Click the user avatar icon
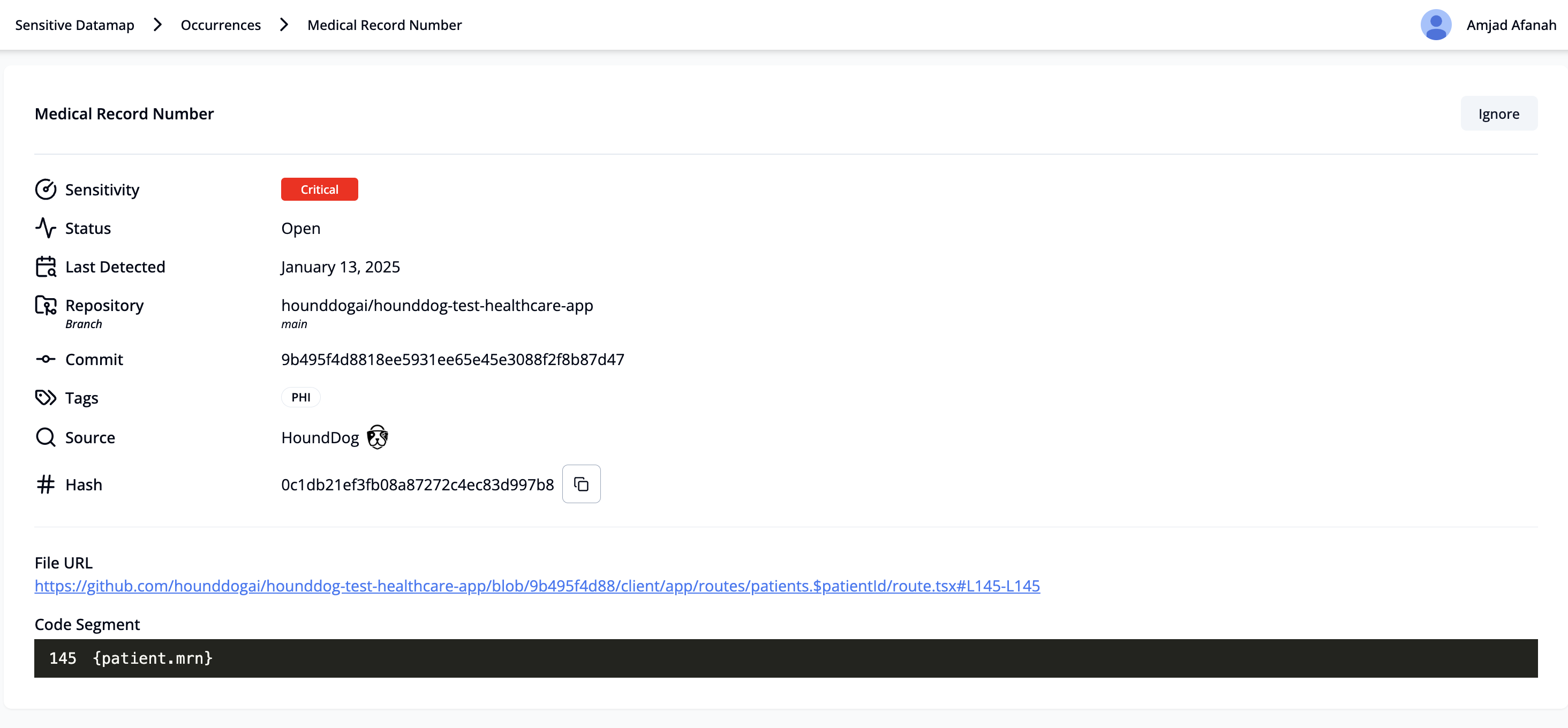1568x728 pixels. tap(1436, 25)
